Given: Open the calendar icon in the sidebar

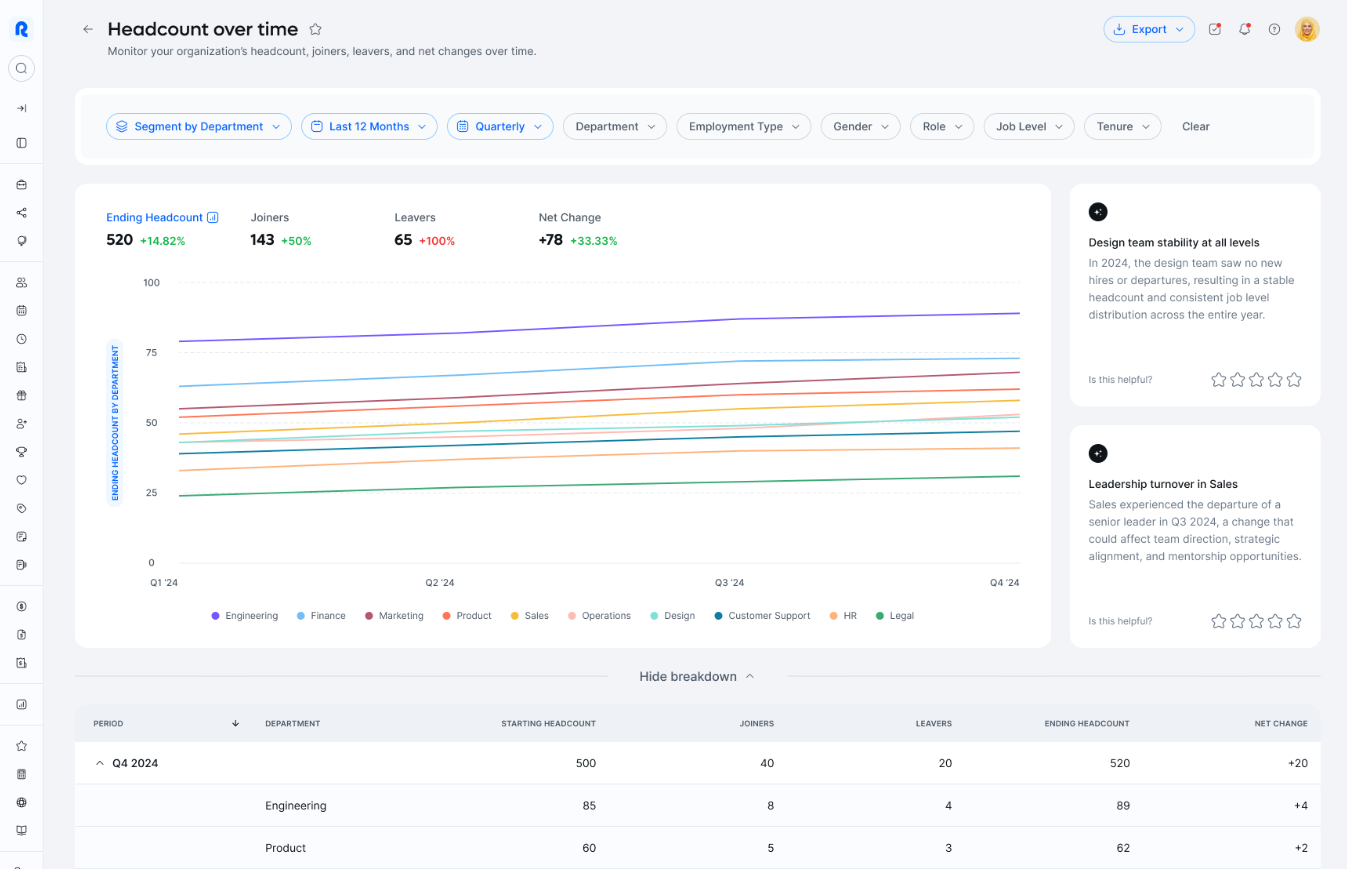Looking at the screenshot, I should [21, 310].
